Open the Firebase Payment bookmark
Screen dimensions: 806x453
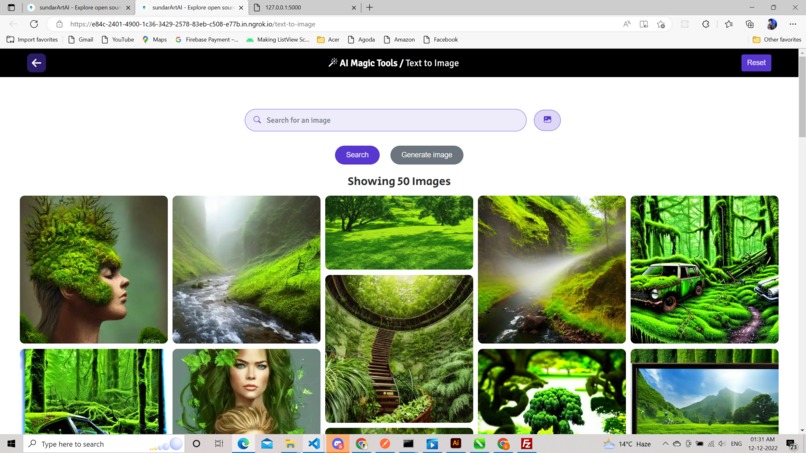tap(207, 39)
